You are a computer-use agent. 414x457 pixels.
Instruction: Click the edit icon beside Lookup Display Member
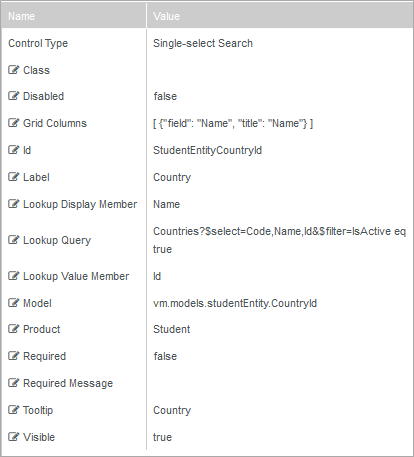click(x=13, y=204)
